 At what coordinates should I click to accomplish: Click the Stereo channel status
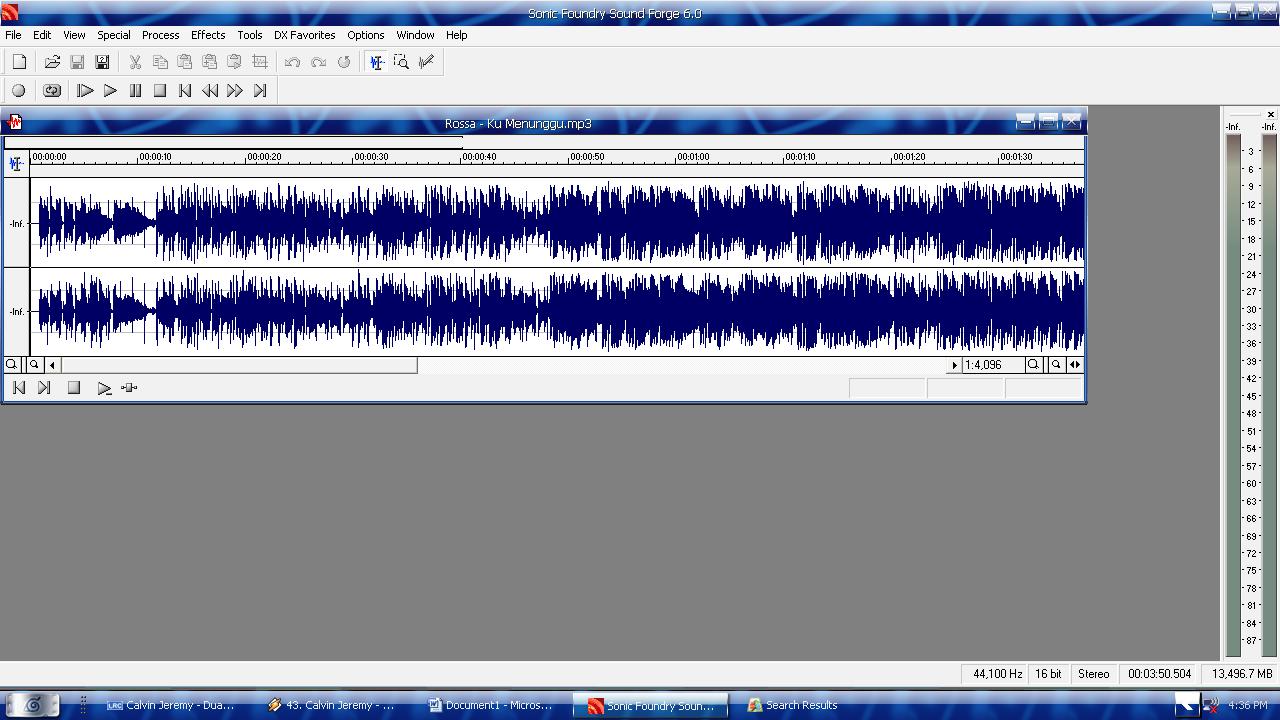pyautogui.click(x=1093, y=674)
